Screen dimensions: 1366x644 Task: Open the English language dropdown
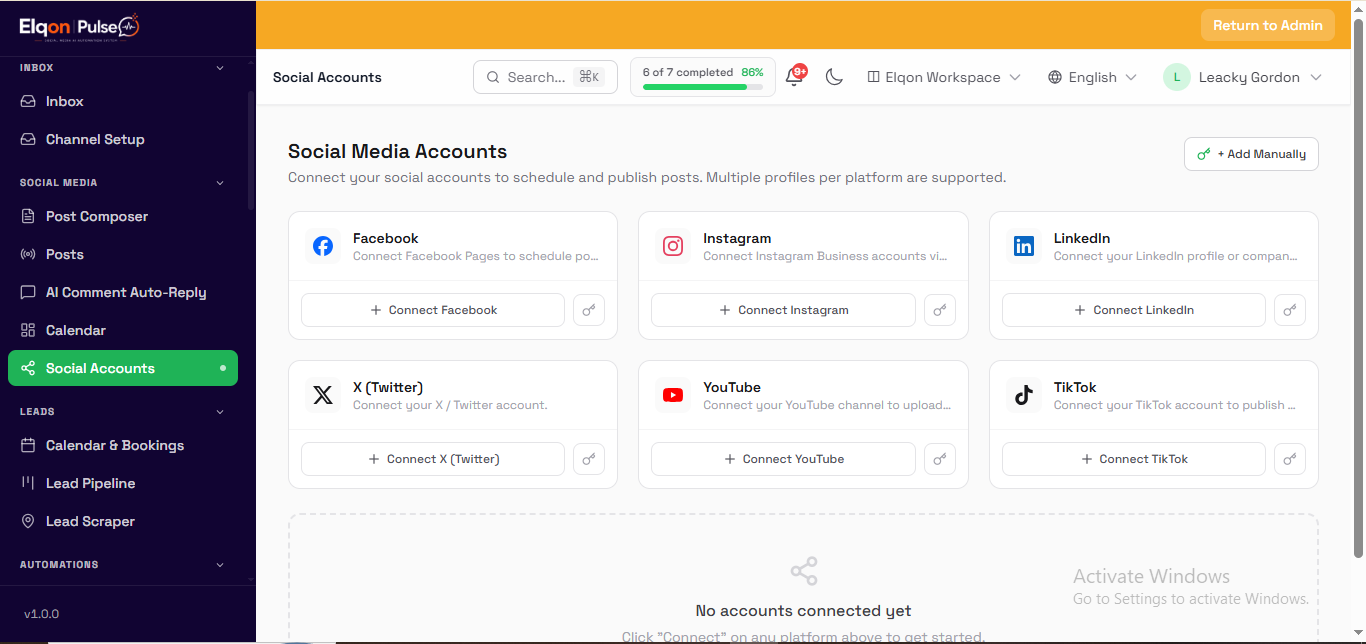click(x=1092, y=77)
